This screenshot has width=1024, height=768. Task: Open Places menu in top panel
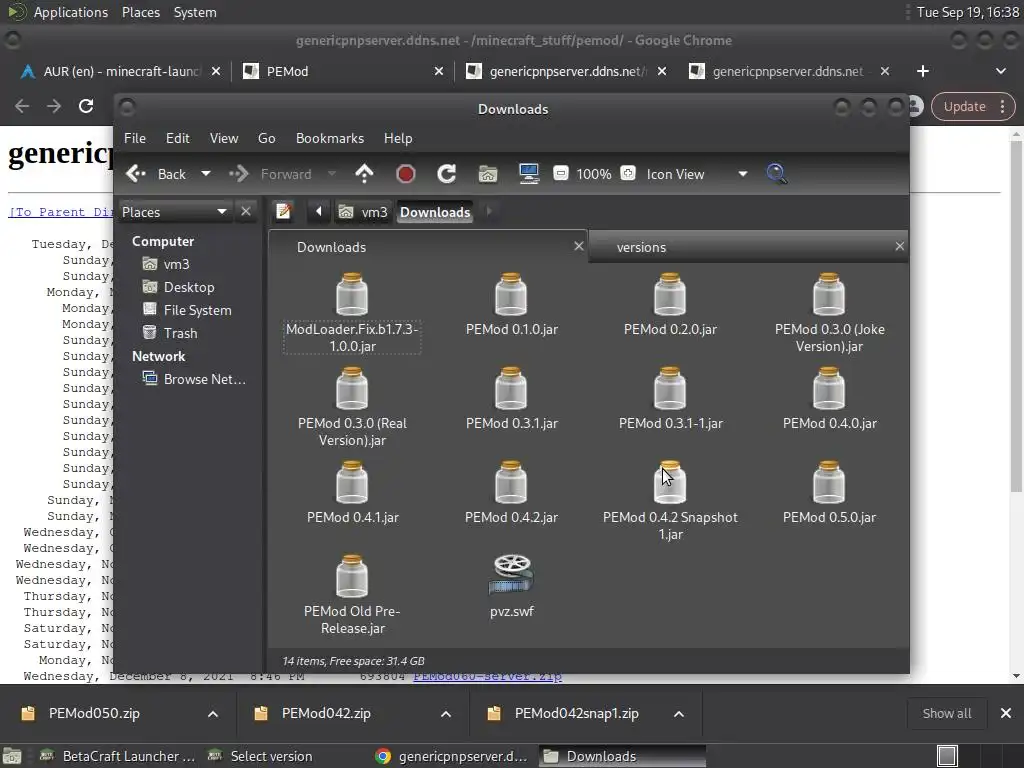[x=141, y=12]
